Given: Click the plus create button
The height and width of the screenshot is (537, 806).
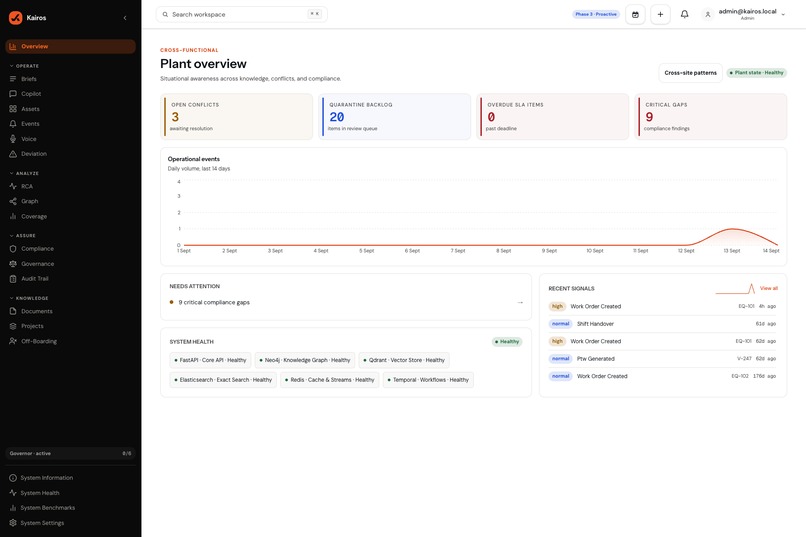Looking at the screenshot, I should pos(660,14).
